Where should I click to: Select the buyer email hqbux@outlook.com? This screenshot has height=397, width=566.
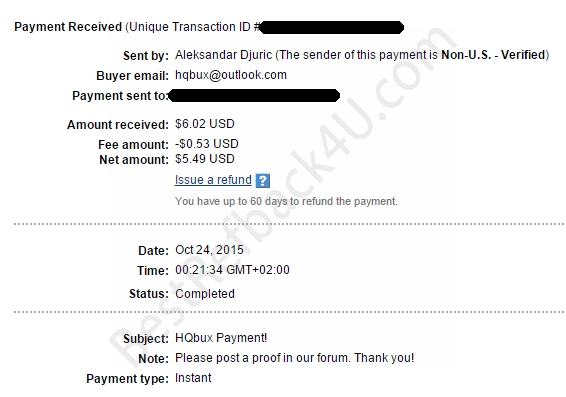(231, 75)
